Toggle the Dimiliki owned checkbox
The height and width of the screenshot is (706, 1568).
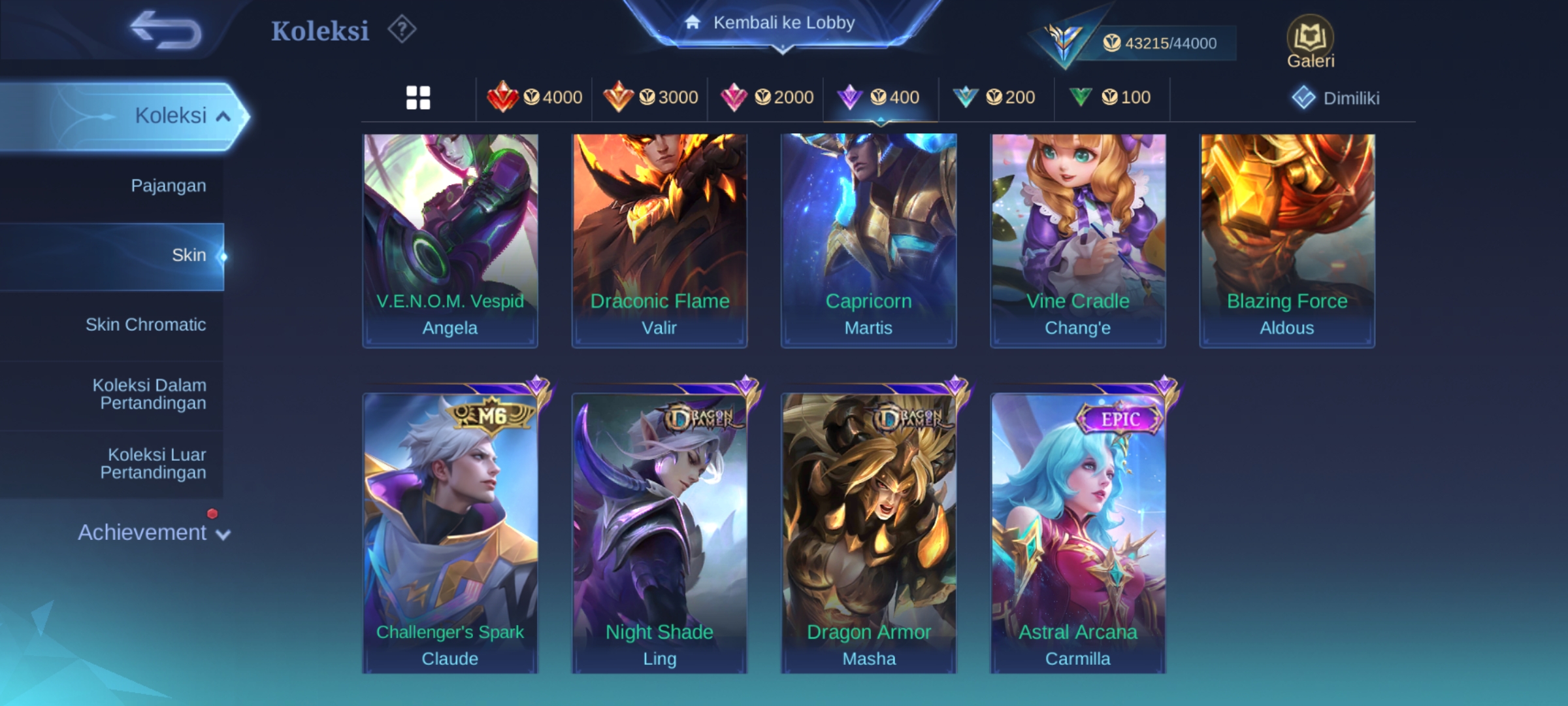(1303, 98)
